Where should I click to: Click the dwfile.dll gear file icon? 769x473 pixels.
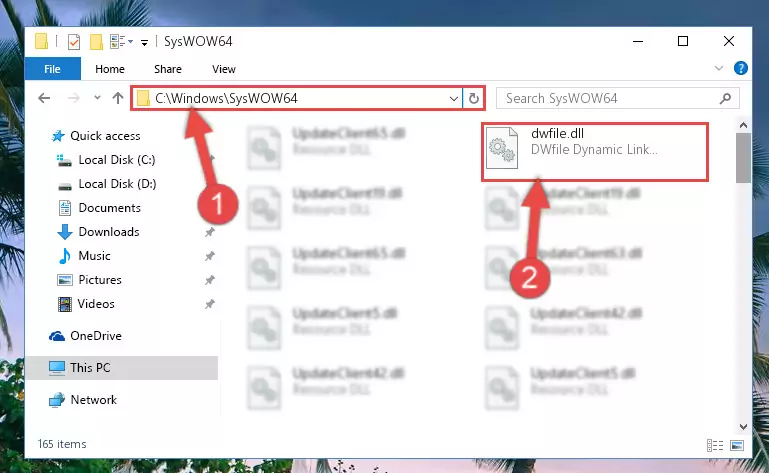click(x=502, y=148)
